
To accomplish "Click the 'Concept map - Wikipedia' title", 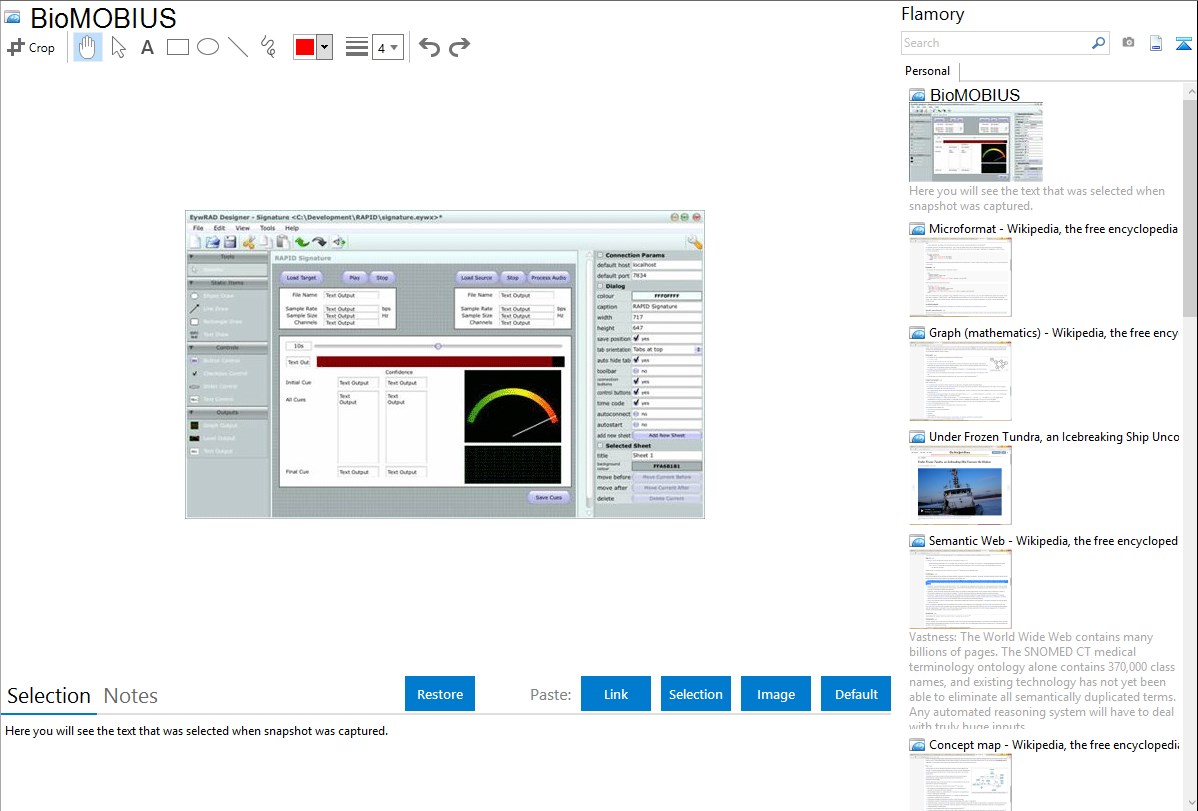I will 1053,744.
